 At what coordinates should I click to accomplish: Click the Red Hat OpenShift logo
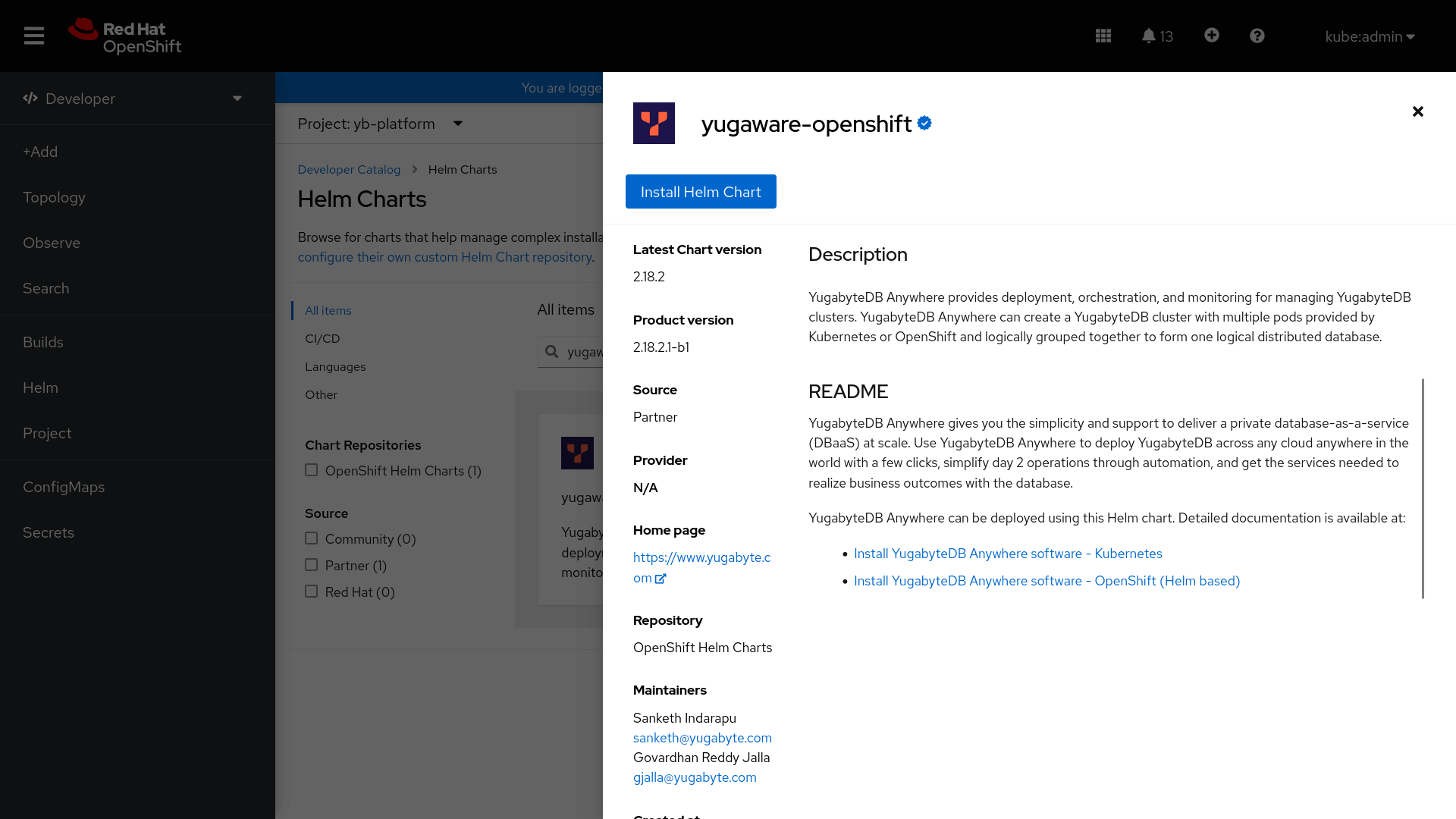click(124, 35)
